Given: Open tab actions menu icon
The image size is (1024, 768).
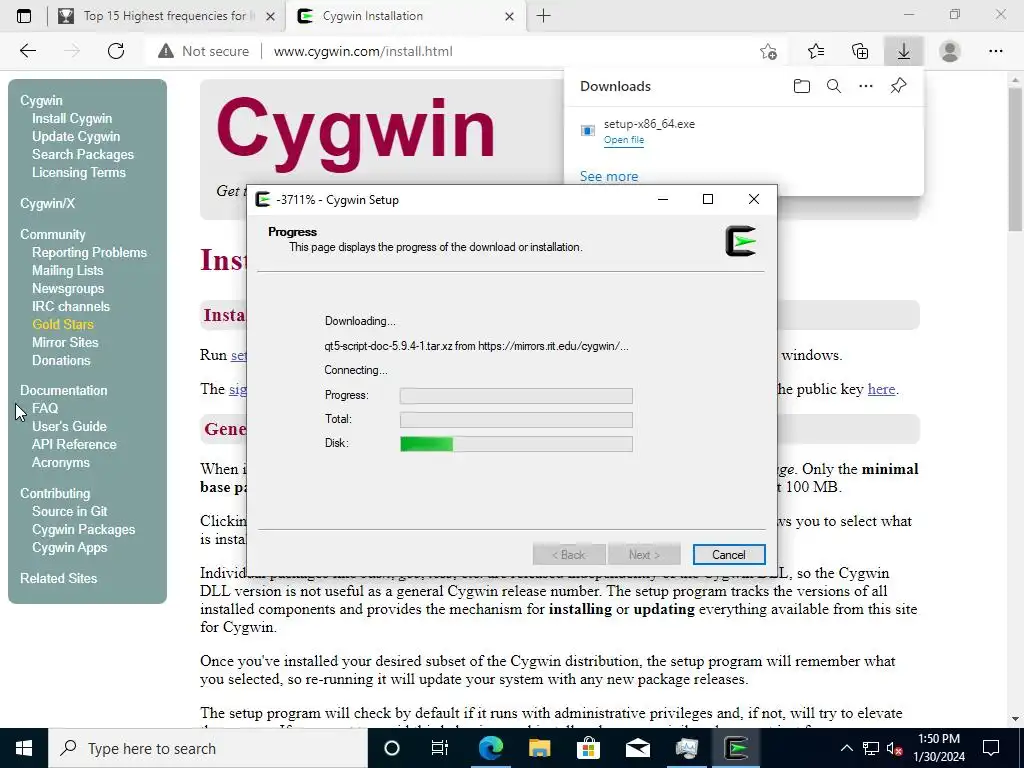Looking at the screenshot, I should click(24, 16).
